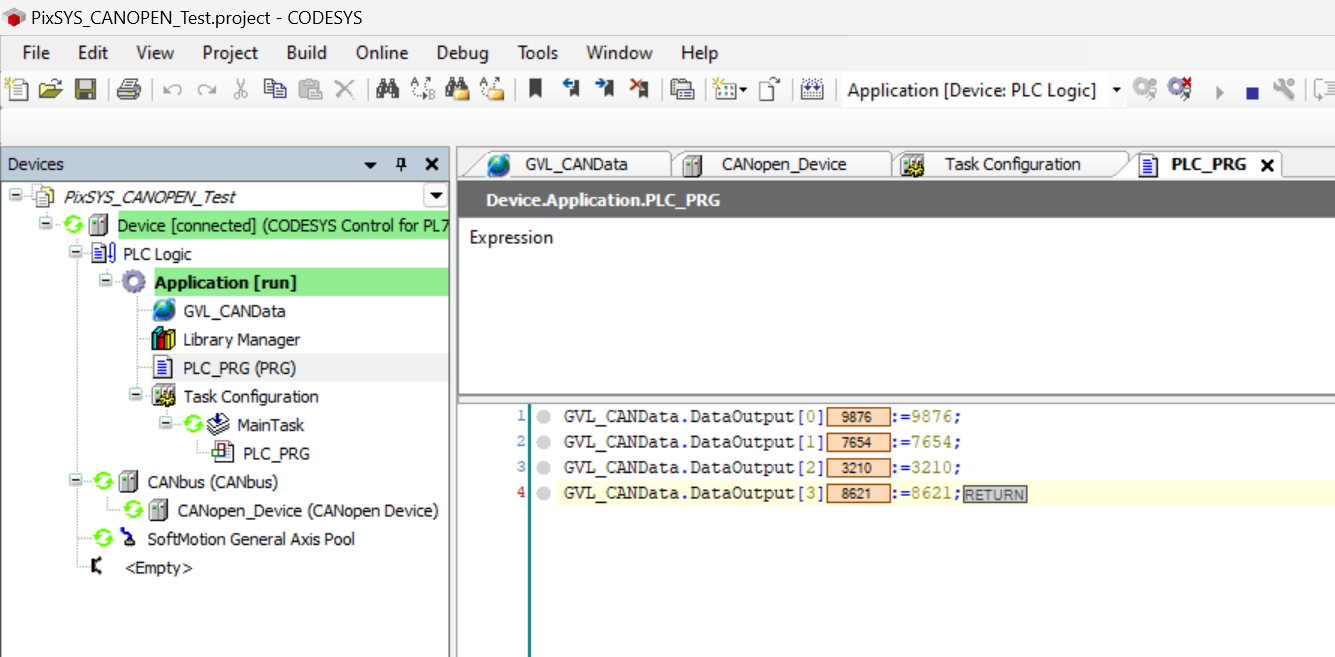Close the PLC_PRG tab
Viewport: 1335px width, 657px height.
[1267, 166]
